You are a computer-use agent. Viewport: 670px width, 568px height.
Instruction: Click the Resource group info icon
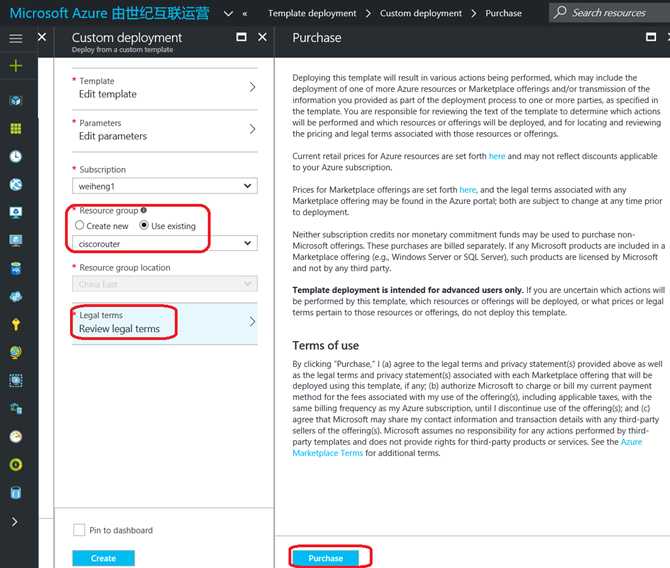coord(144,210)
